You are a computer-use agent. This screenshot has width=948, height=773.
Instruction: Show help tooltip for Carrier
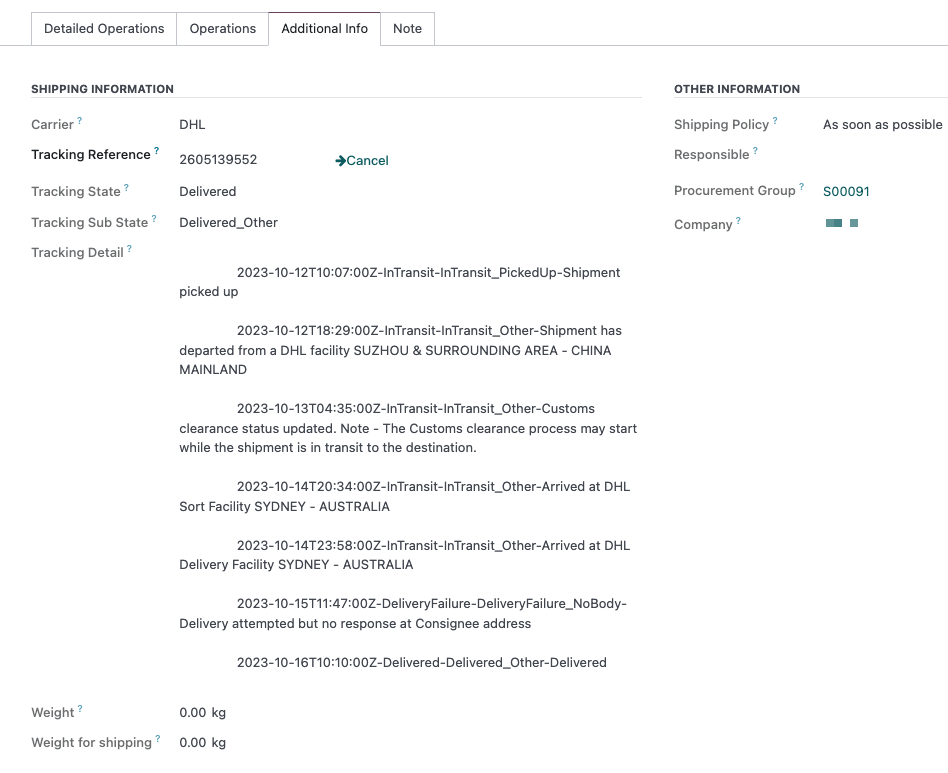(80, 120)
